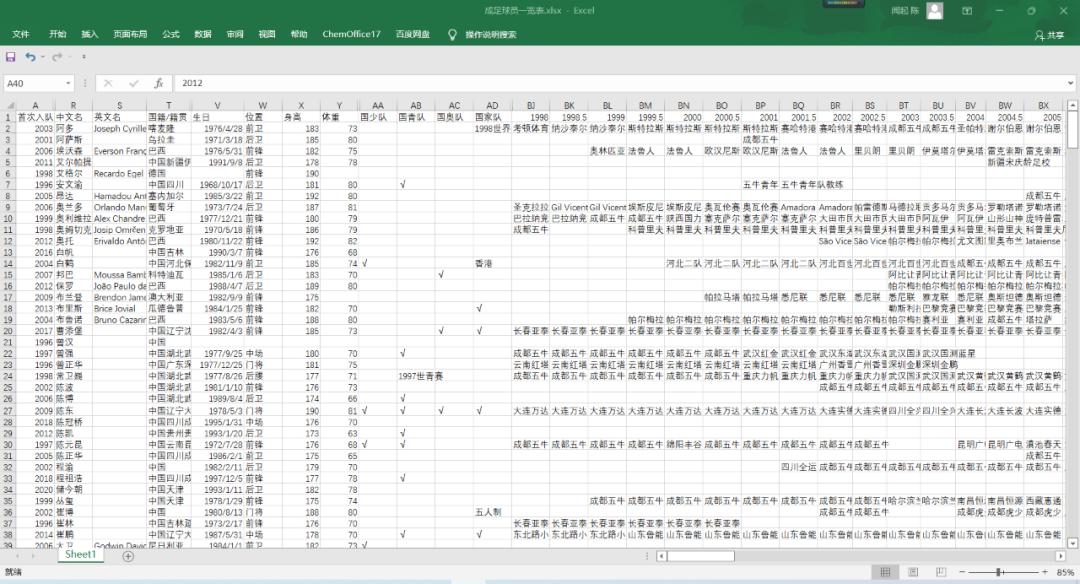
Task: Select cell with 1997世青赛
Action: click(x=415, y=376)
